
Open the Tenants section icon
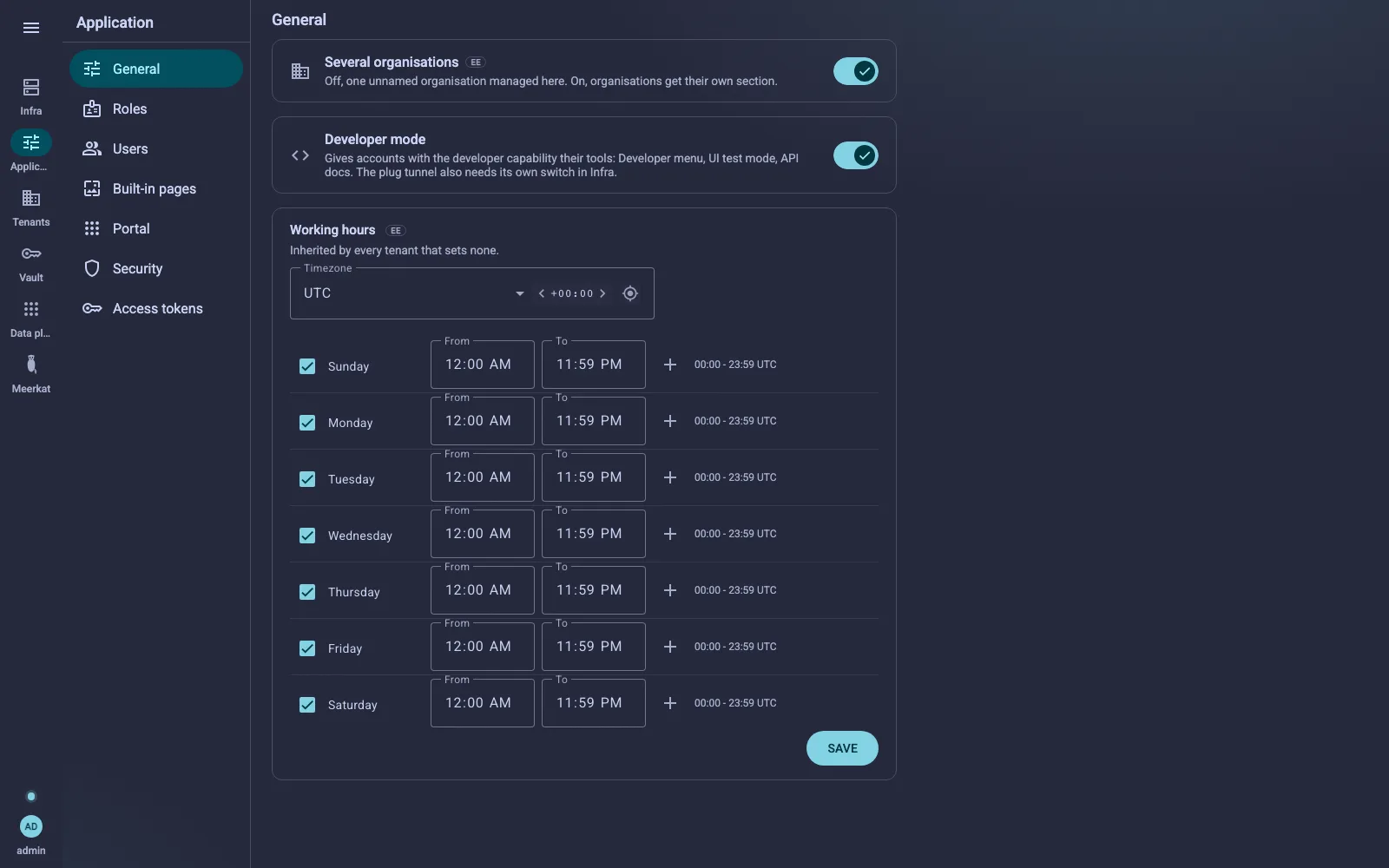pos(31,198)
